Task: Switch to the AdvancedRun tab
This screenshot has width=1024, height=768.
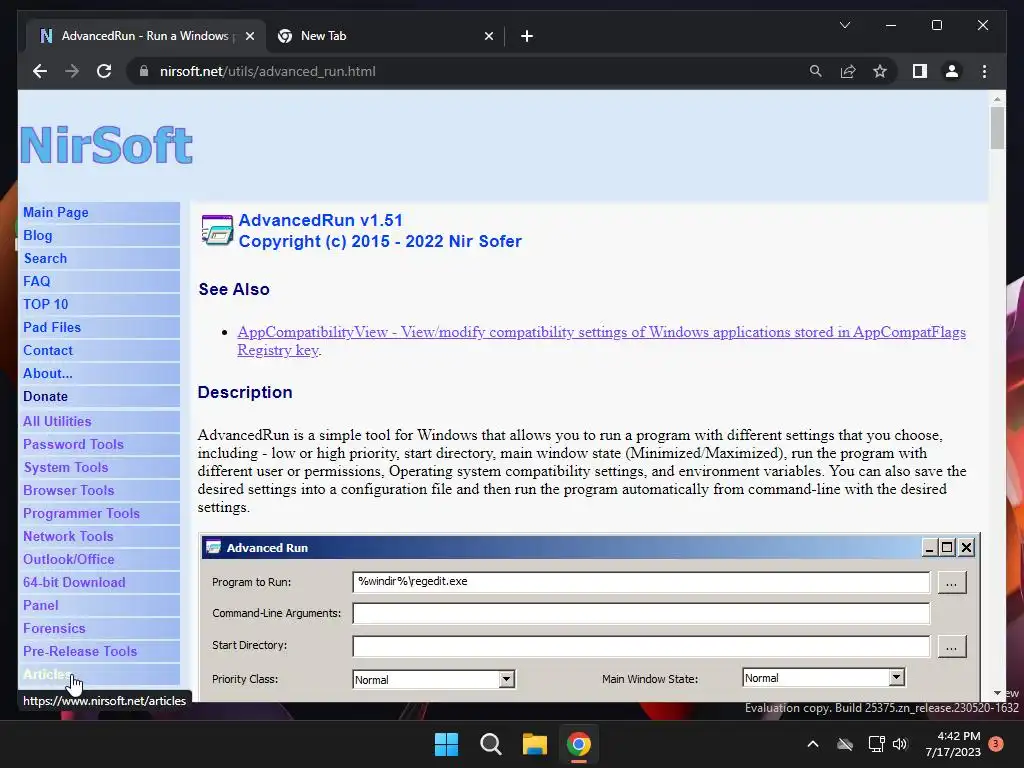Action: 144,36
